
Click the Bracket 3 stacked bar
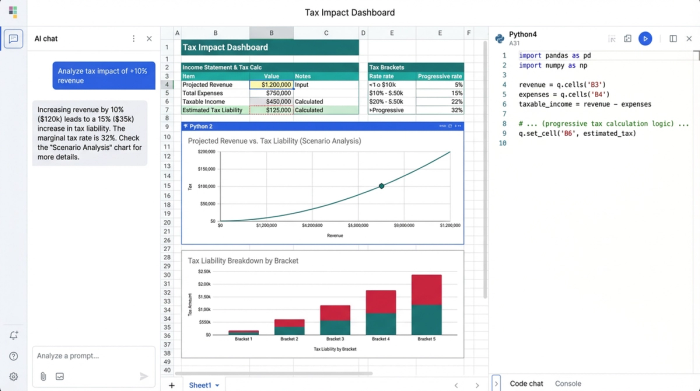pos(335,320)
